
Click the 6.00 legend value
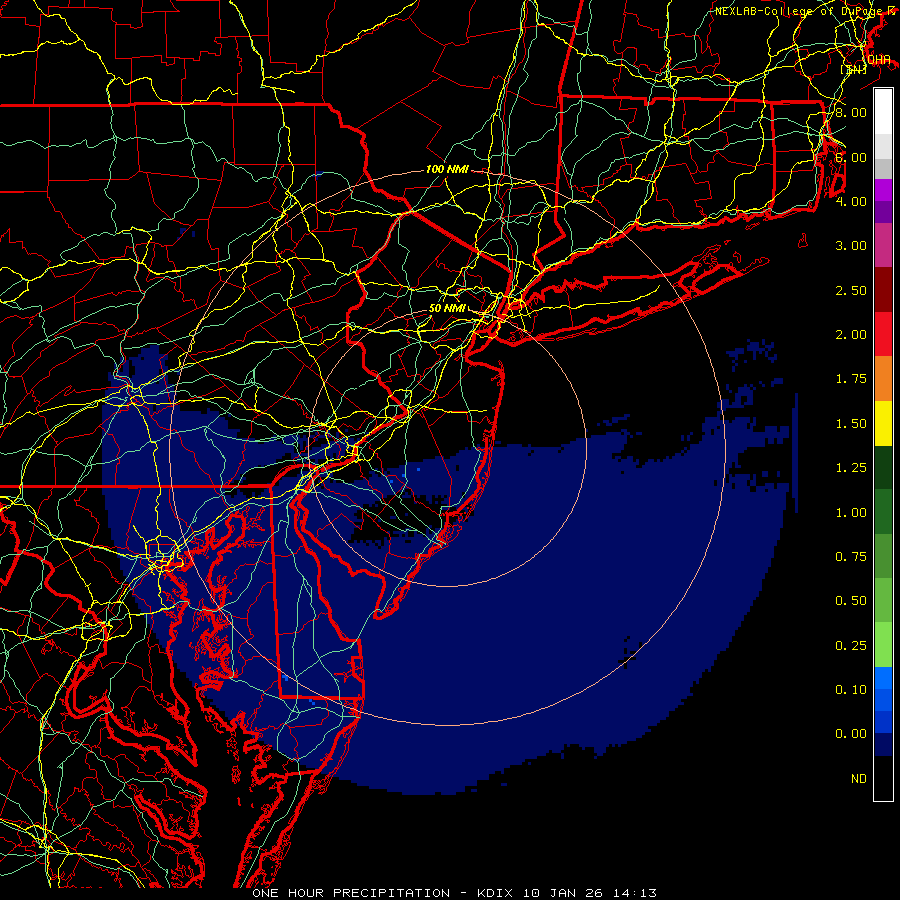coord(851,157)
